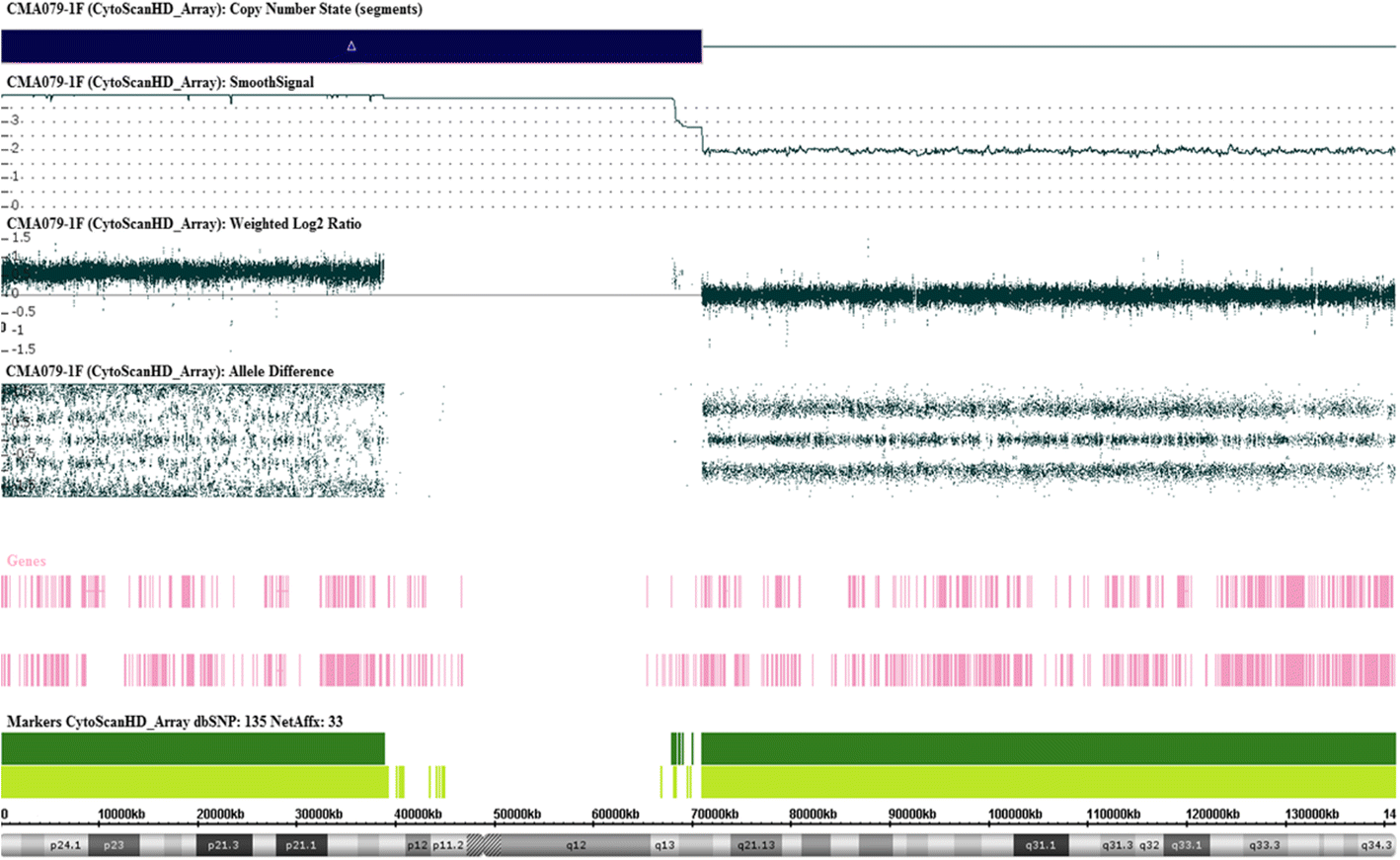1400x860 pixels.
Task: Select the SmoothSignal track title
Action: [160, 82]
